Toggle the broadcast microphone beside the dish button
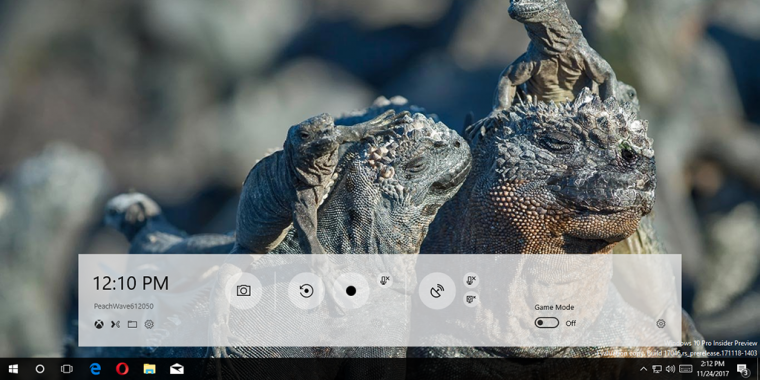Image resolution: width=760 pixels, height=380 pixels. tap(471, 280)
